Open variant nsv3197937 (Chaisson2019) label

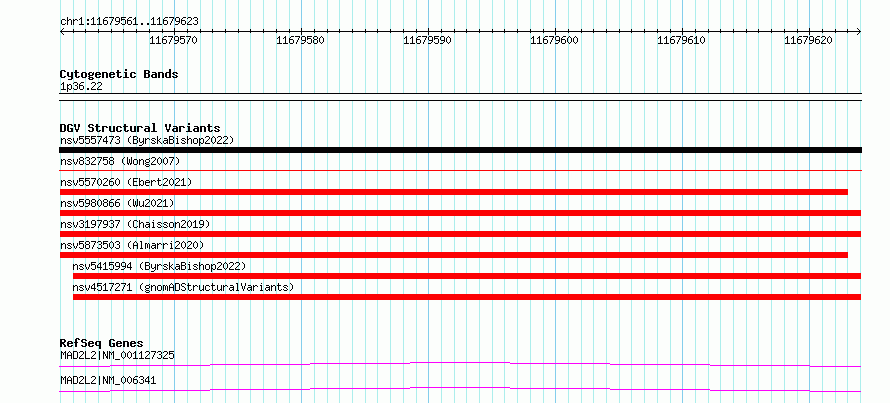click(135, 224)
